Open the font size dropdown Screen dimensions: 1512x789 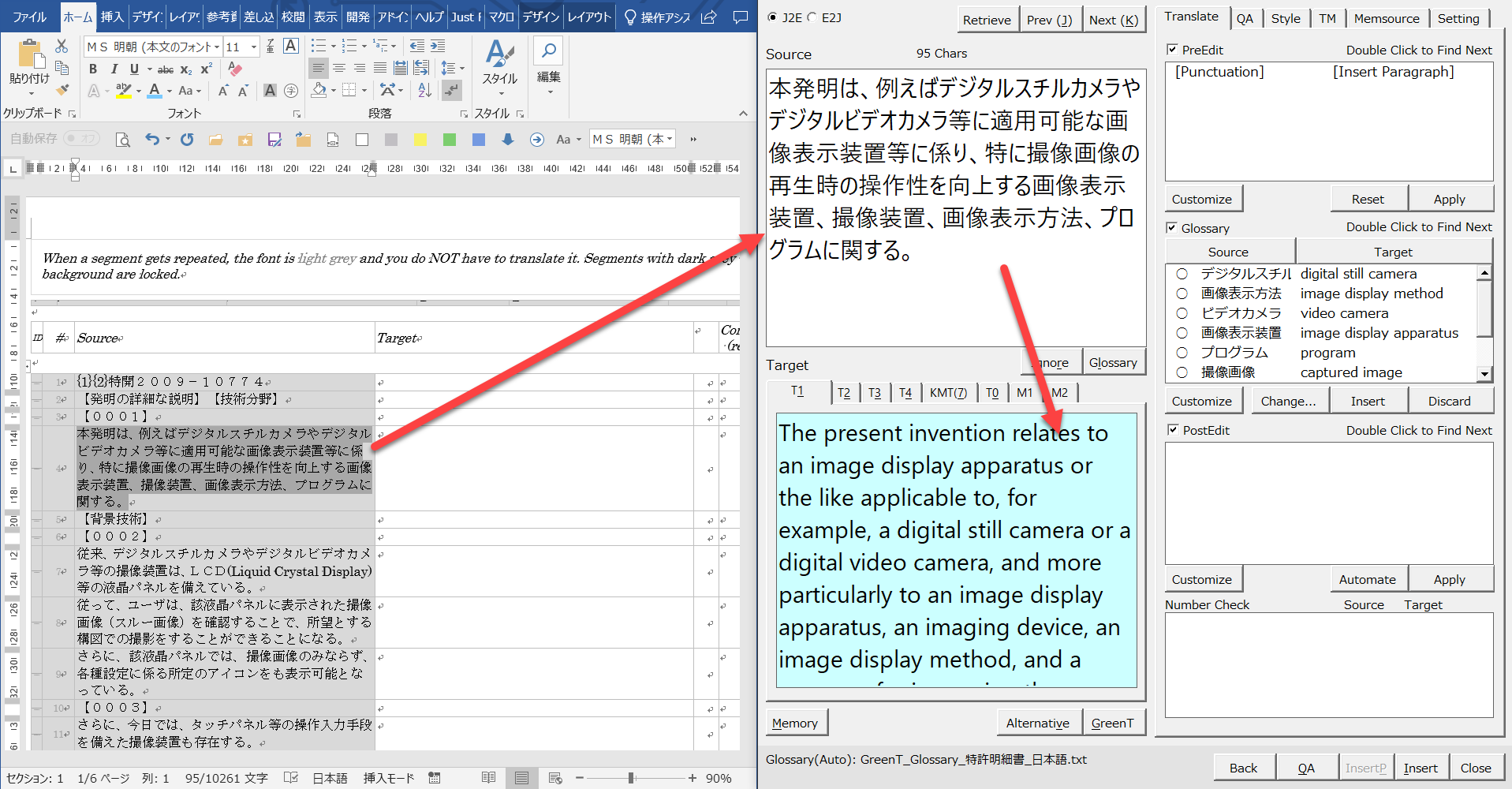253,47
